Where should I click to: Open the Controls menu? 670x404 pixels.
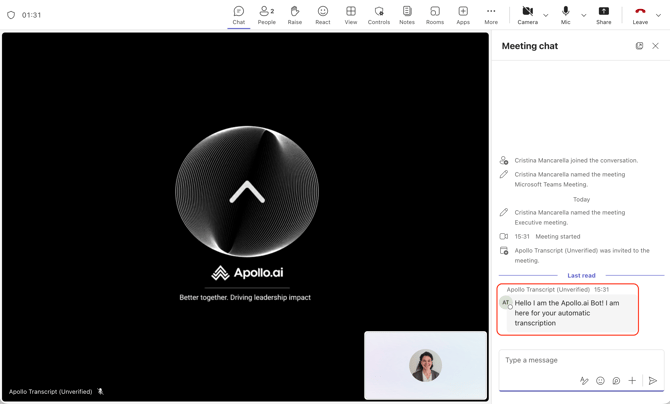[379, 15]
